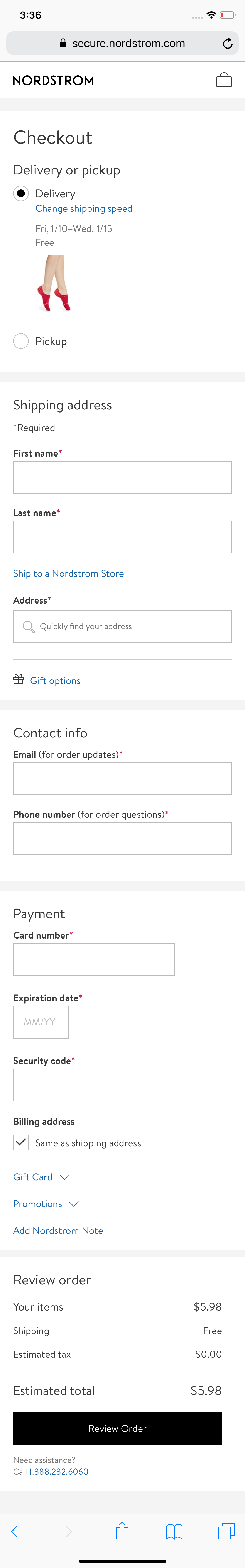Tap the Nordstrom logo
Viewport: 245px width, 1568px height.
[54, 80]
